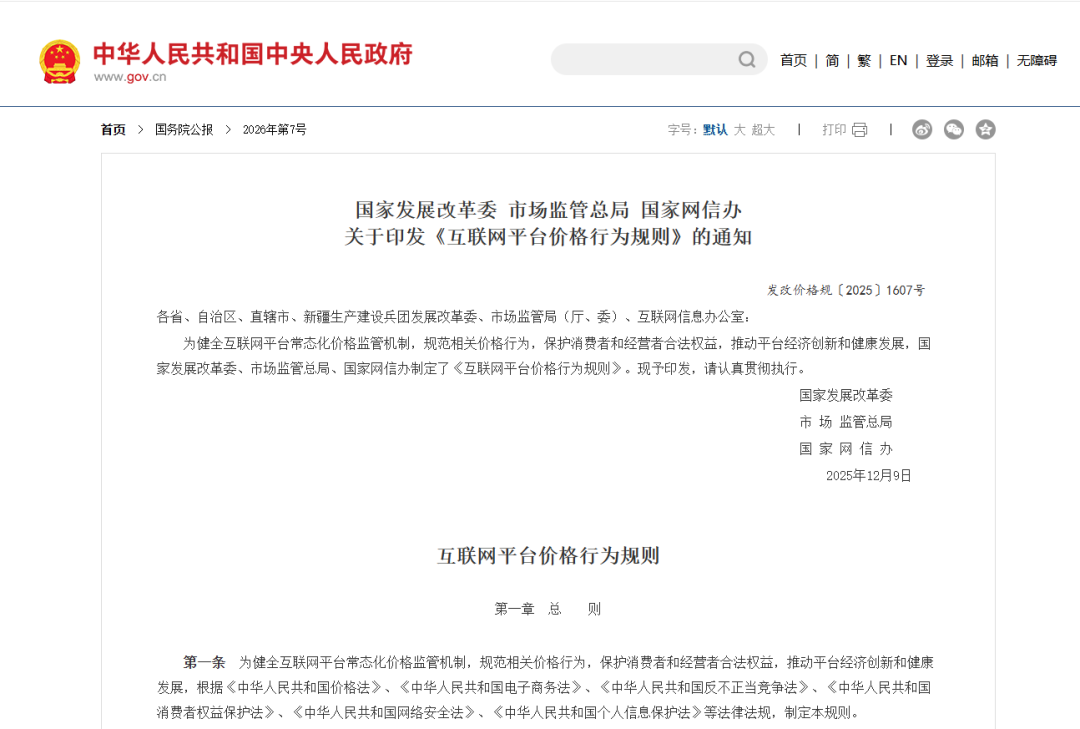The image size is (1080, 729).
Task: Set font size to 大
Action: 740,130
